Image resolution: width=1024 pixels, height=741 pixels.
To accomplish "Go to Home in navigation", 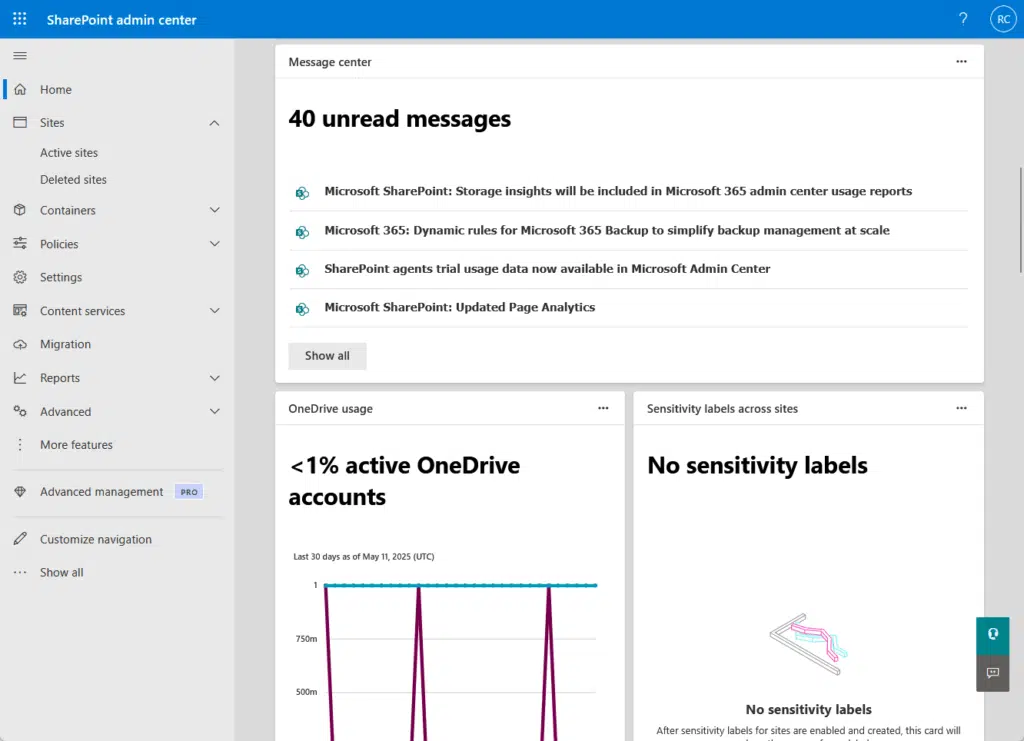I will tap(56, 89).
